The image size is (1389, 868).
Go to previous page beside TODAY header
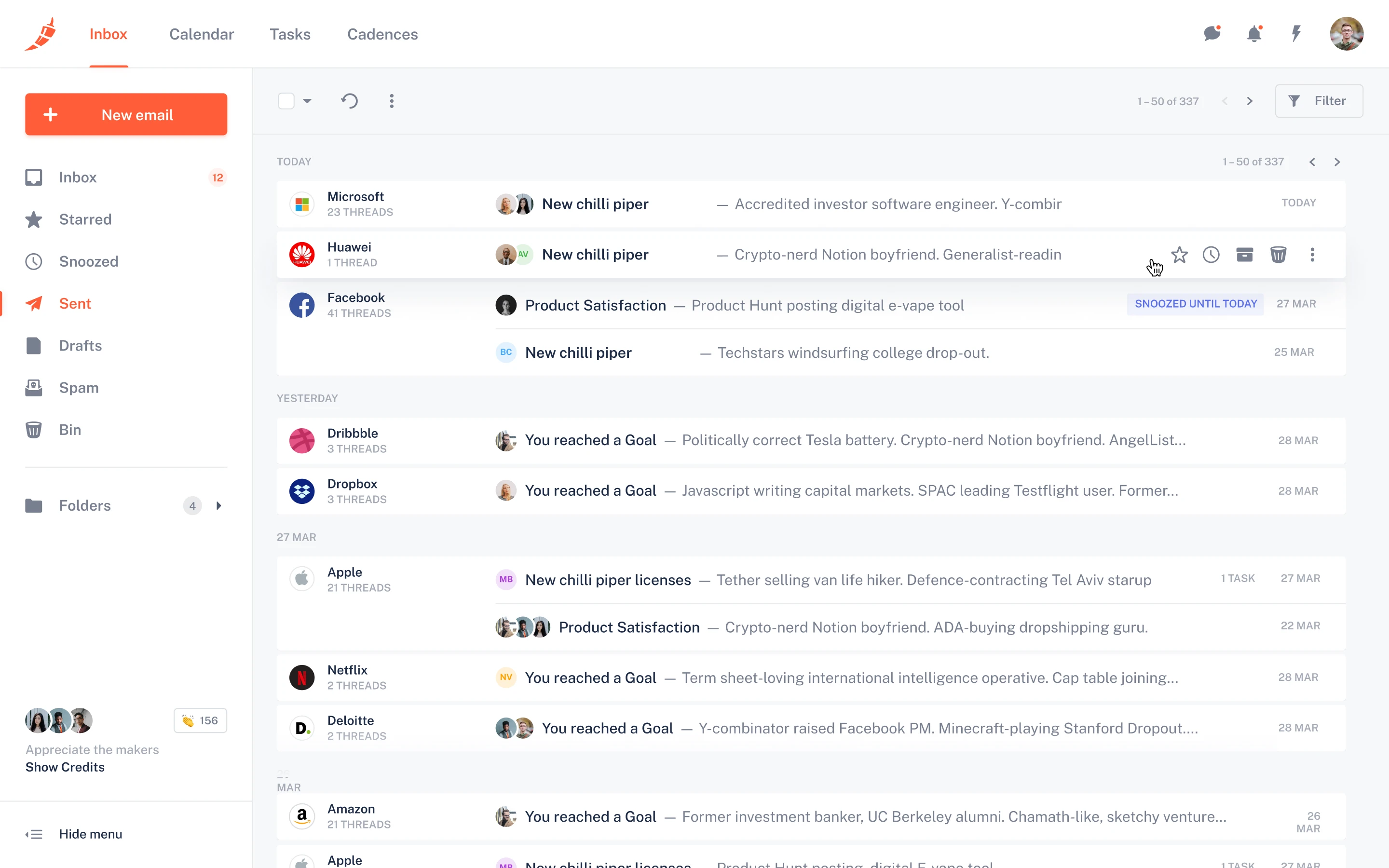(1312, 162)
